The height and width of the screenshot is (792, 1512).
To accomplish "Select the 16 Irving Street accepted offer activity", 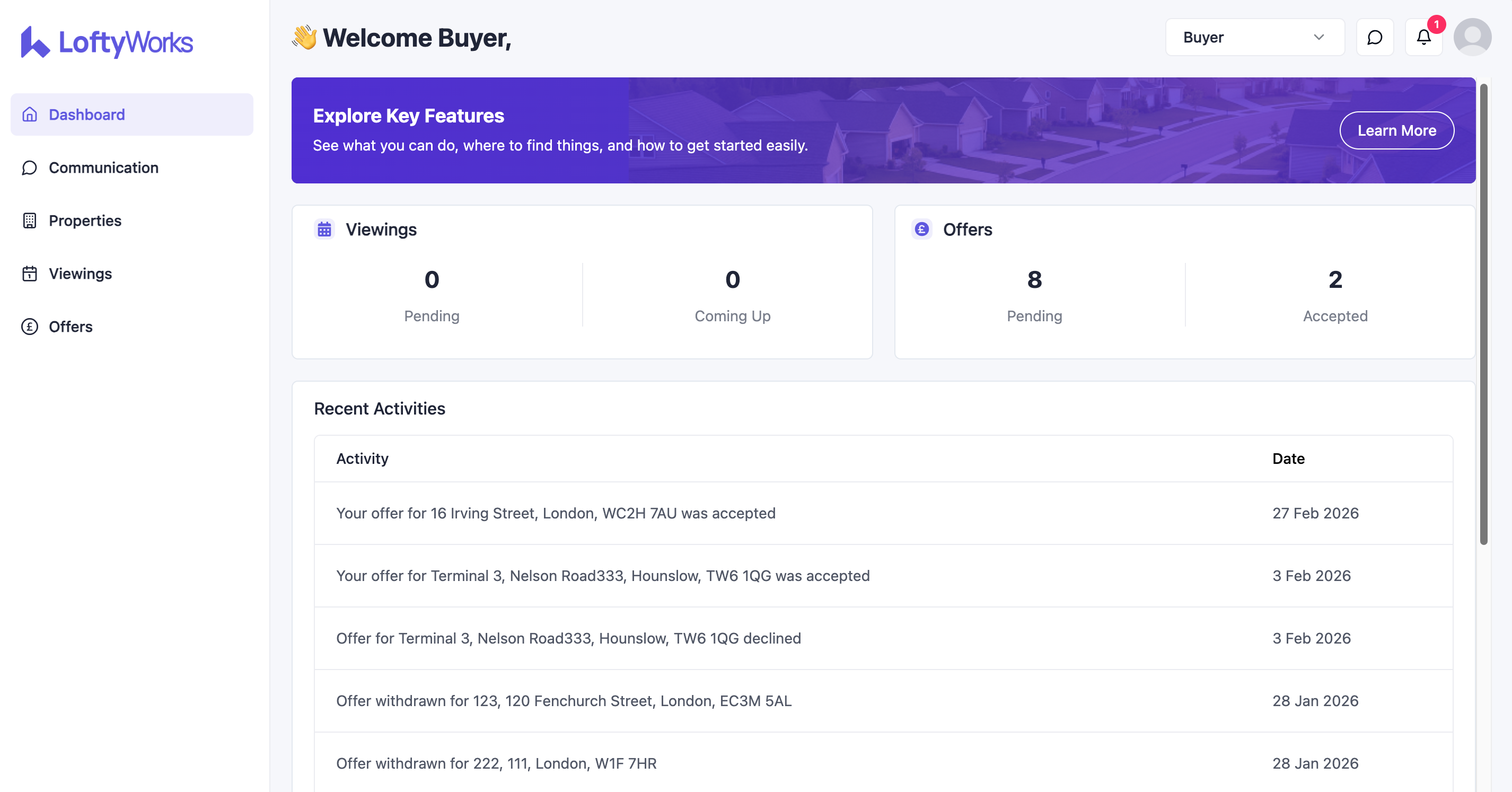I will point(555,513).
